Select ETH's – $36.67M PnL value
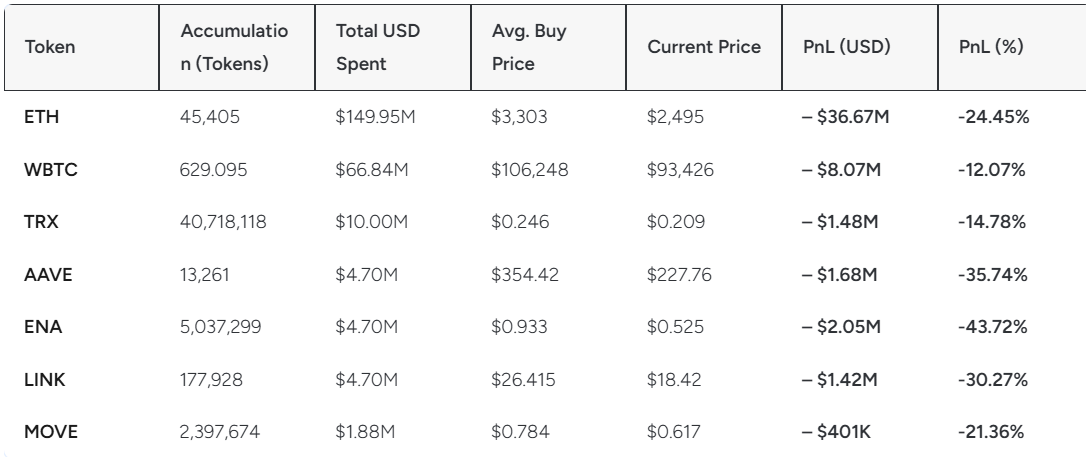Image resolution: width=1090 pixels, height=461 pixels. [845, 117]
